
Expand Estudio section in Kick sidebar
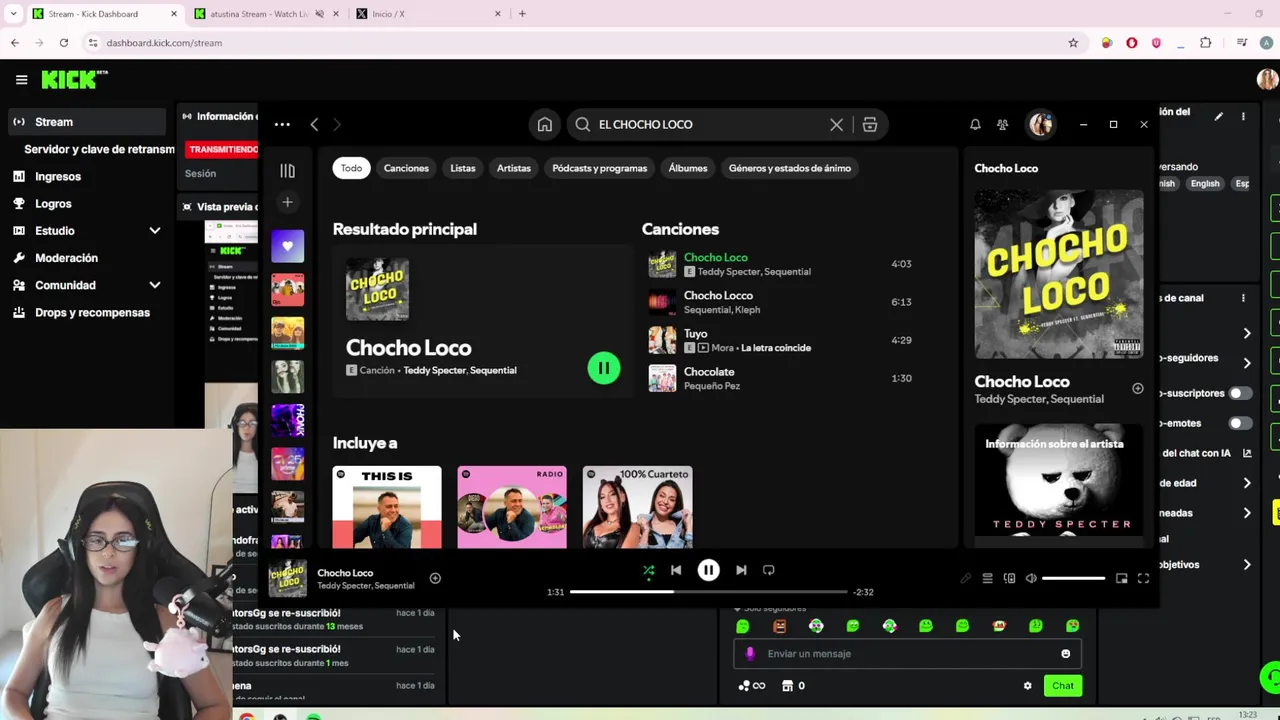pos(155,231)
